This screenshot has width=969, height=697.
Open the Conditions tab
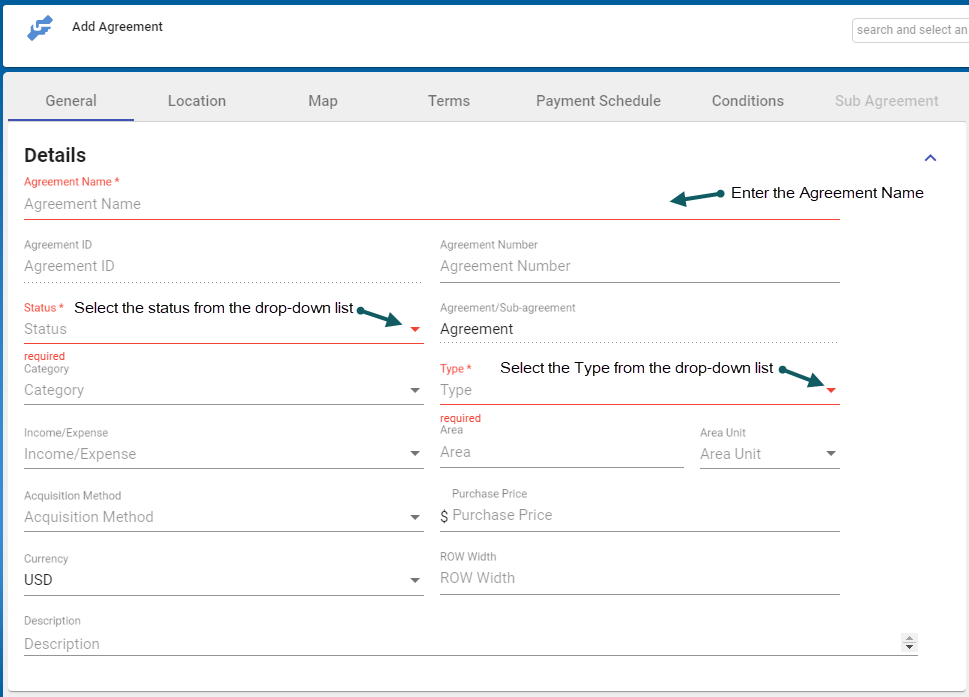click(x=748, y=101)
